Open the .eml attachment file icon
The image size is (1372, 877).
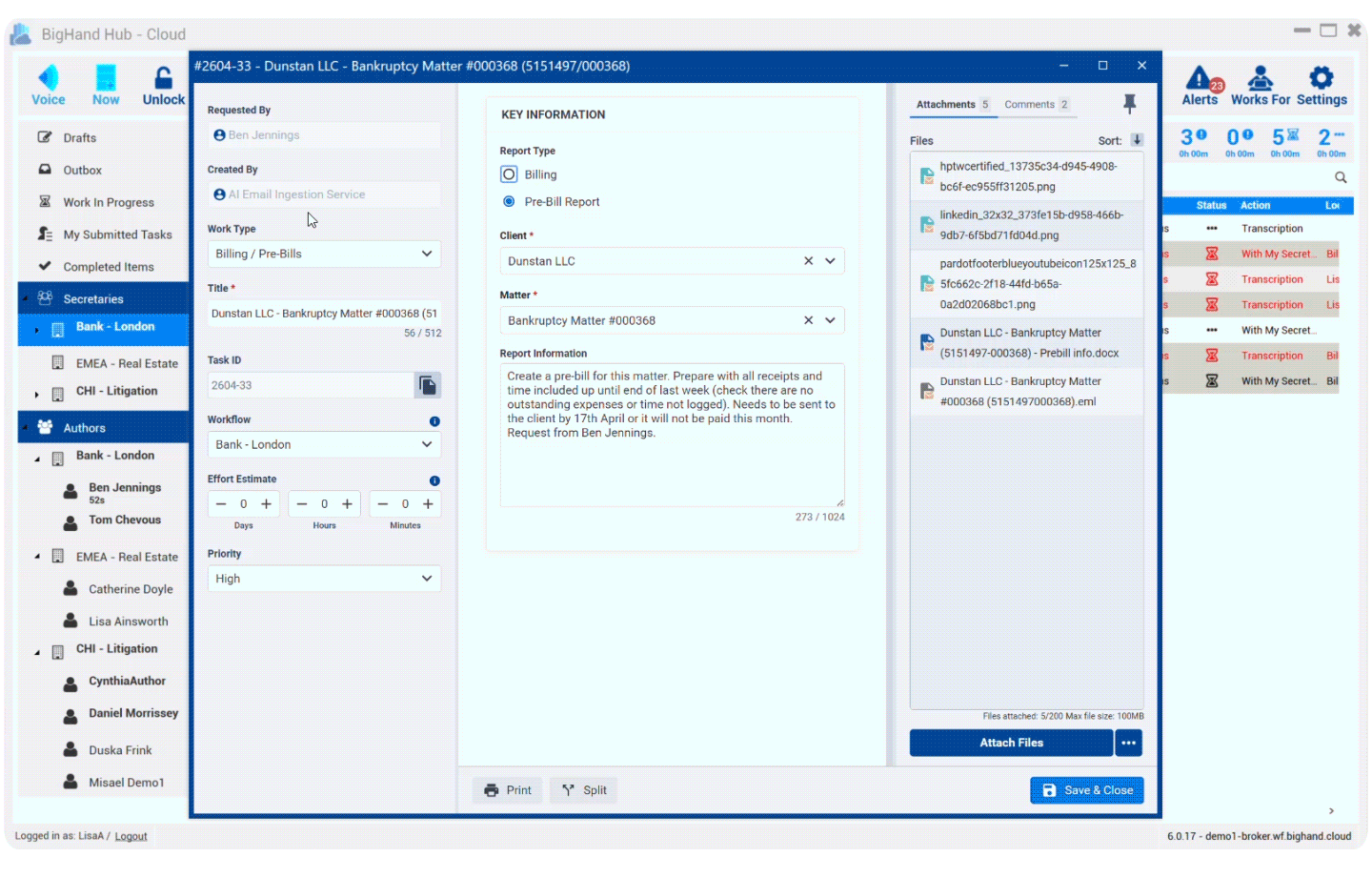tap(926, 392)
